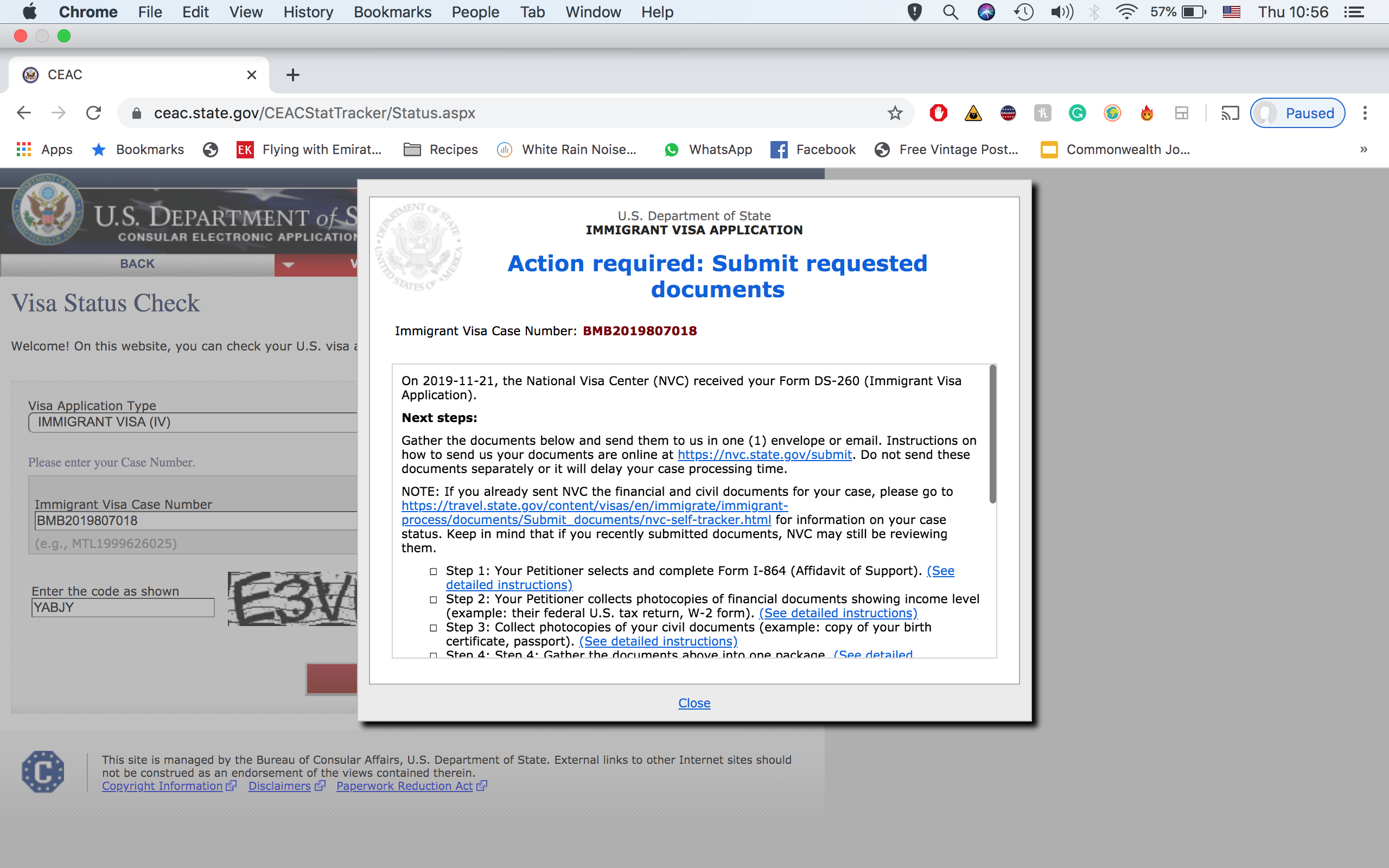The height and width of the screenshot is (868, 1389).
Task: Open White Rain Noise bookmark
Action: click(566, 150)
